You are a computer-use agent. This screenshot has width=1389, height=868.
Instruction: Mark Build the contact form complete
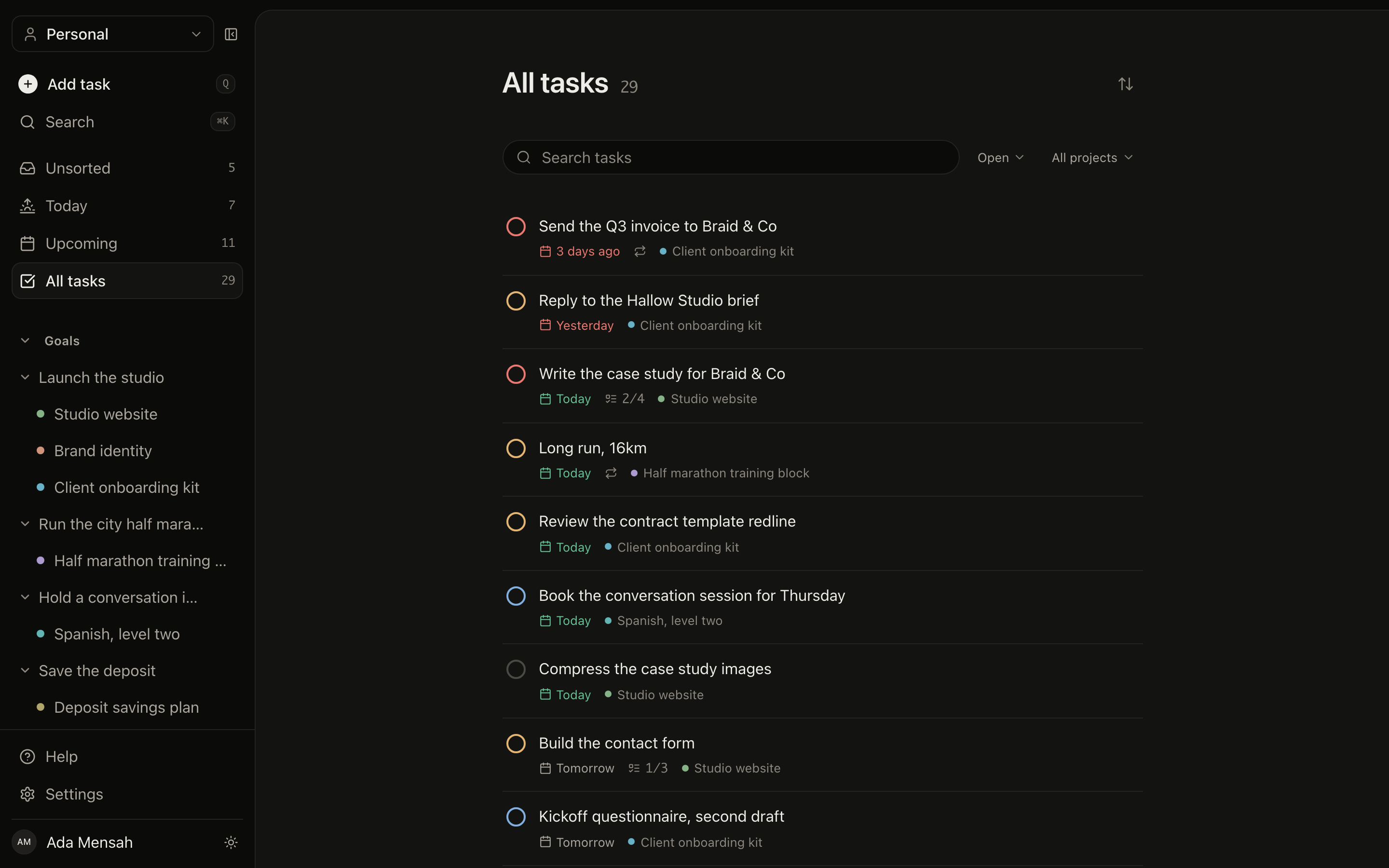(516, 744)
